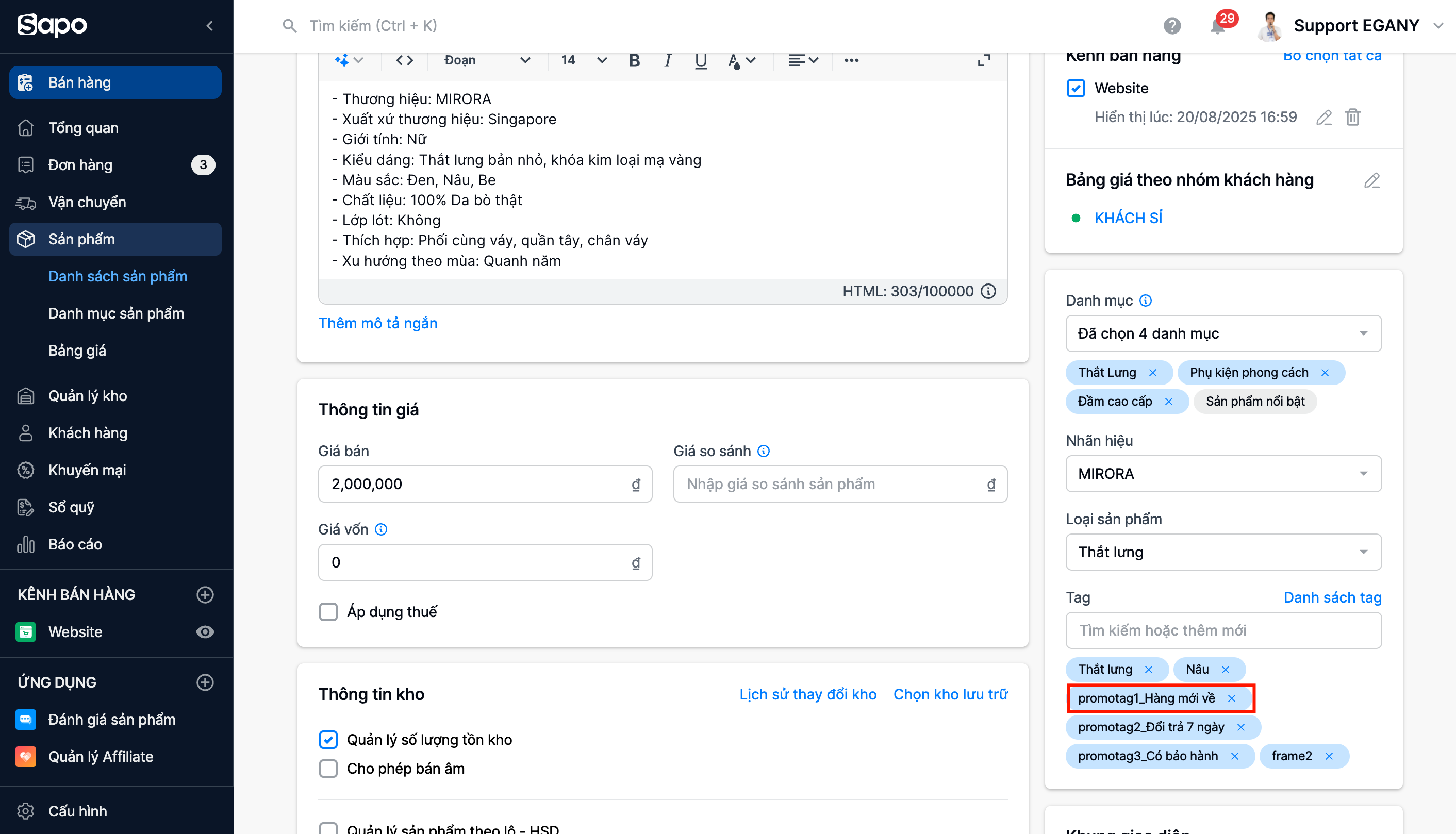This screenshot has width=1456, height=834.
Task: Open Lịch sử thay đổi kho link
Action: point(807,694)
